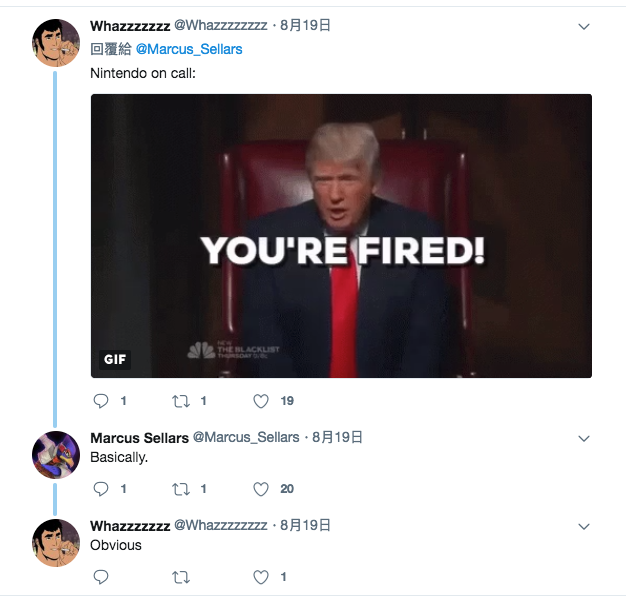
Task: Open the Whazzzzzzzz avatar beside the "Obvious" tweet
Action: (x=56, y=543)
